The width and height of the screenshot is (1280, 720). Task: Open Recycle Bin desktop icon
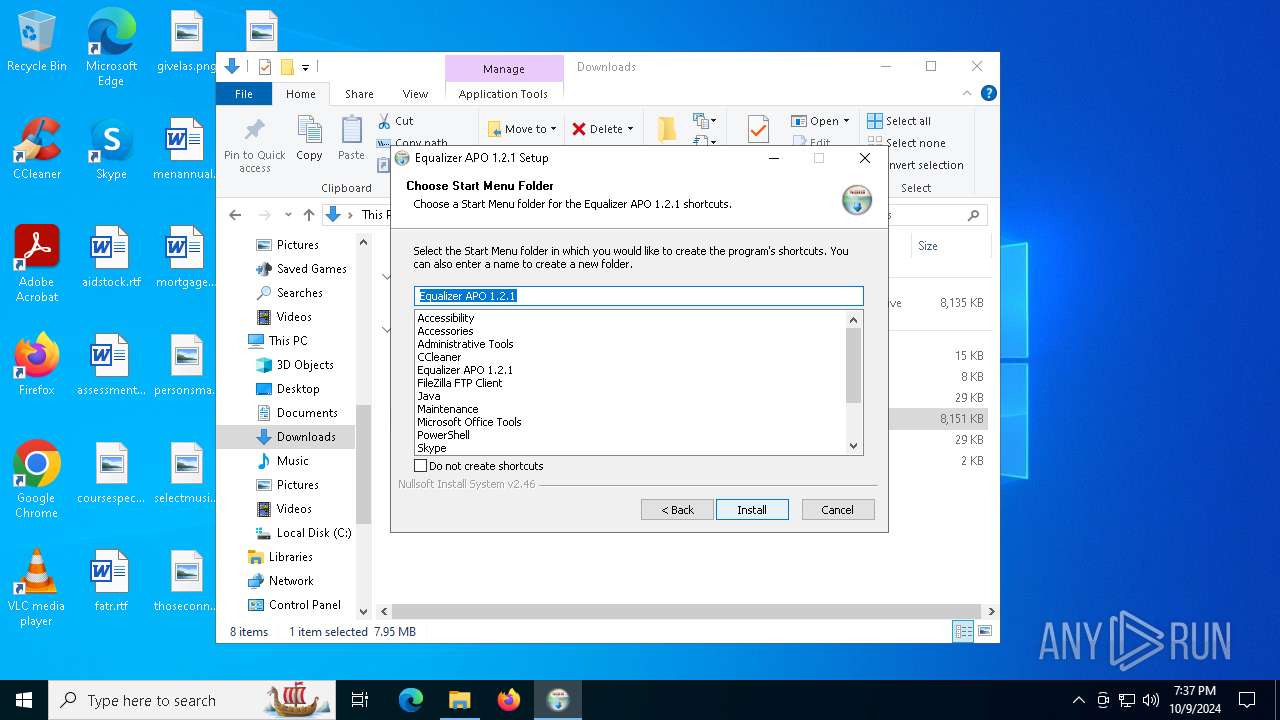tap(37, 41)
